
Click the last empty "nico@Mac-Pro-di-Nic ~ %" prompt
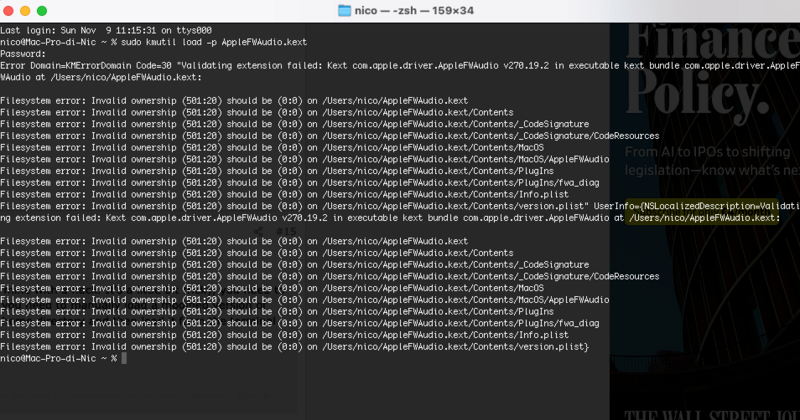(58, 359)
